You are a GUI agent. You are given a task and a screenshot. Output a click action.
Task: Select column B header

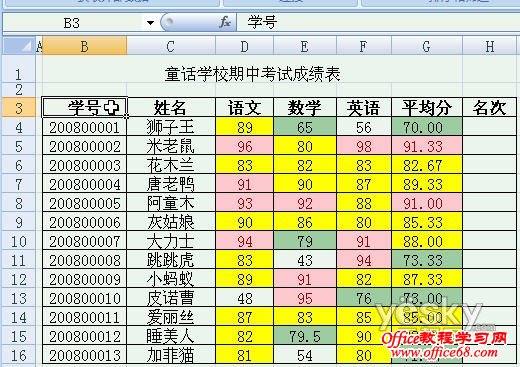coord(85,46)
